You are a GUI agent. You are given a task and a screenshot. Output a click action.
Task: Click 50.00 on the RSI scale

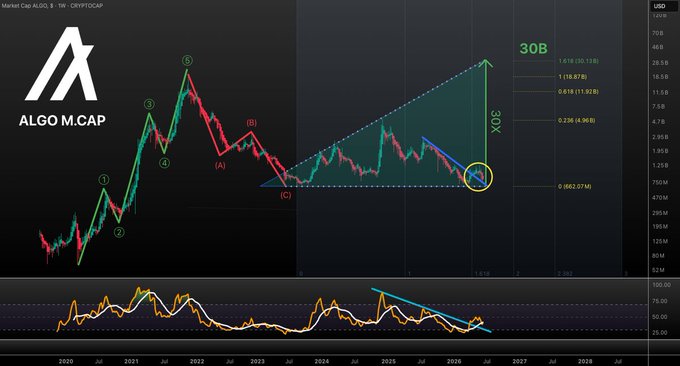point(660,317)
